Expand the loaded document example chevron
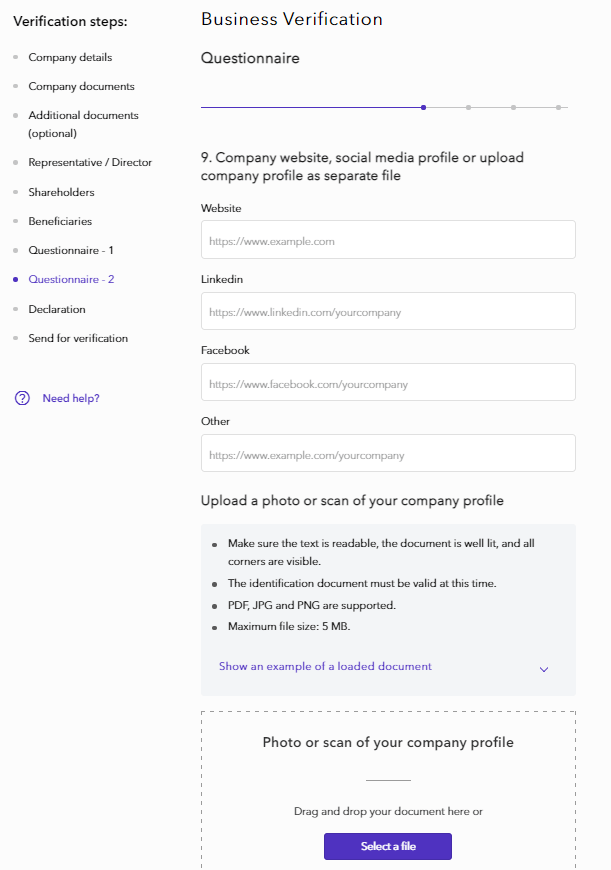The image size is (611, 870). tap(544, 669)
